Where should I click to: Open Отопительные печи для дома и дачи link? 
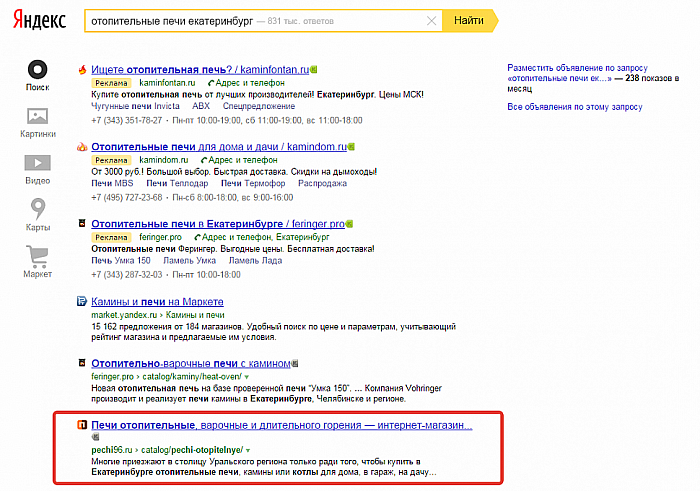pos(219,146)
